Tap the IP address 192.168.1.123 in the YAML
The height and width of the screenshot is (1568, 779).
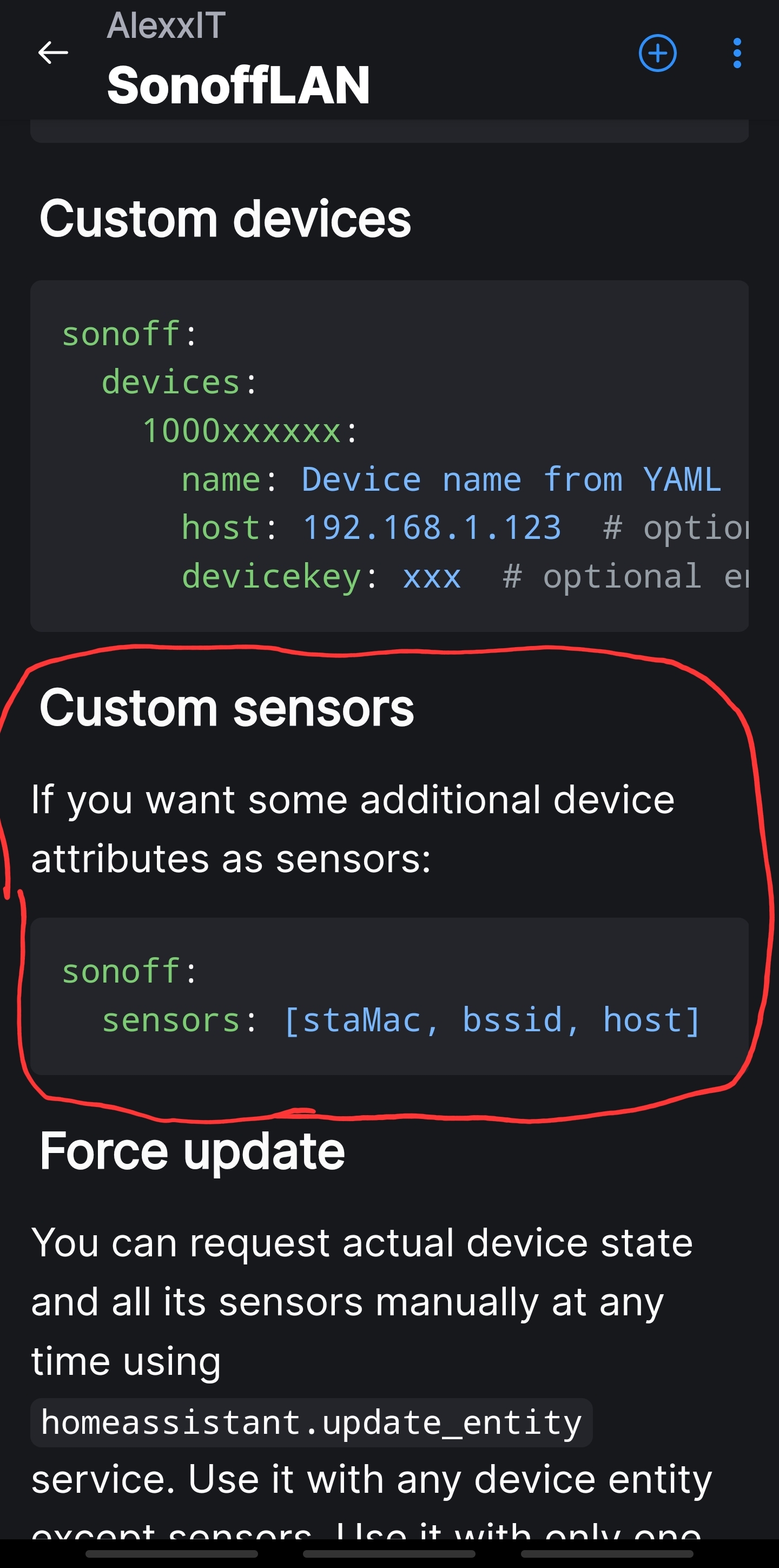point(432,526)
